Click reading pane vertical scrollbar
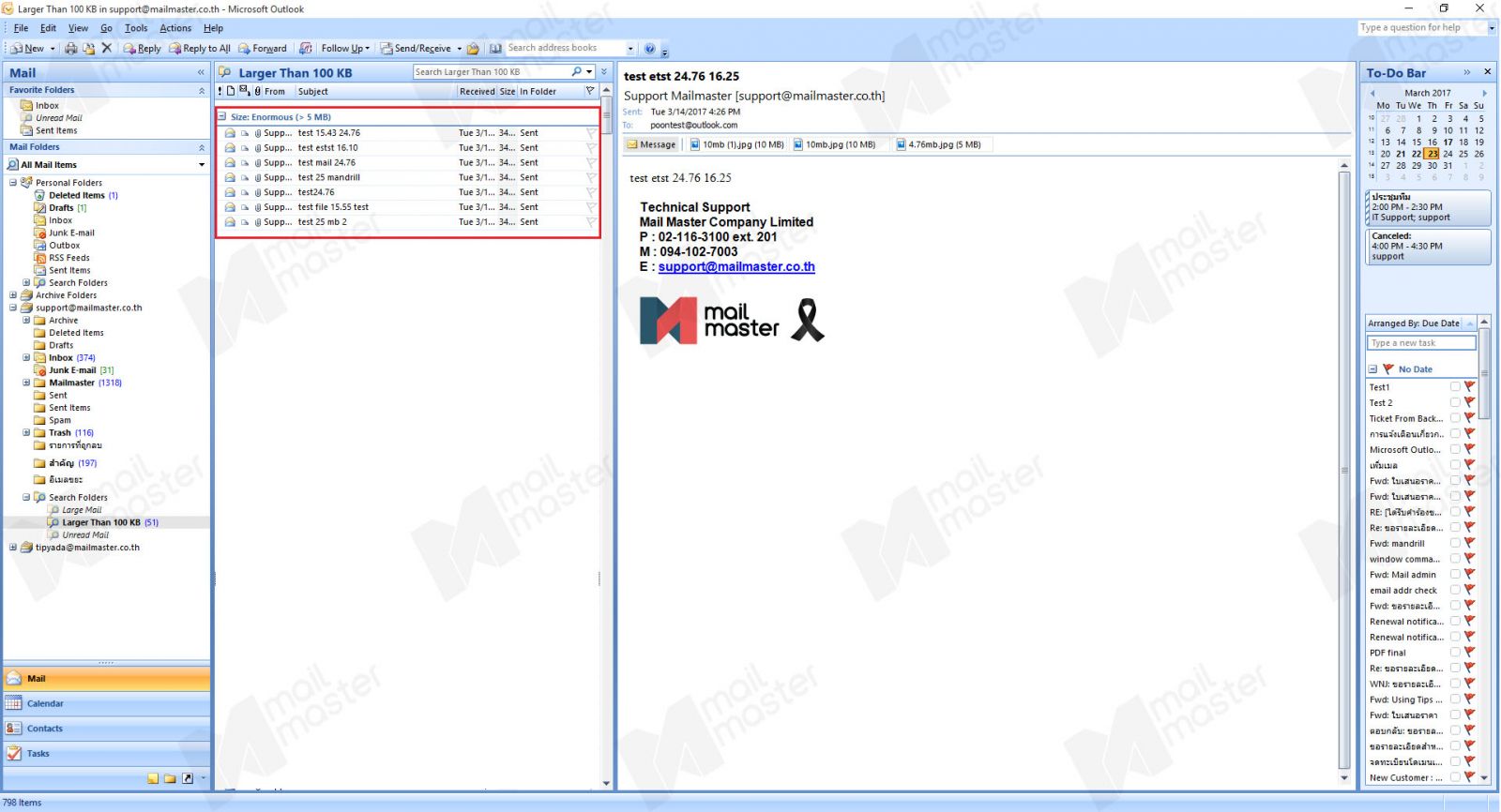 tap(1343, 472)
